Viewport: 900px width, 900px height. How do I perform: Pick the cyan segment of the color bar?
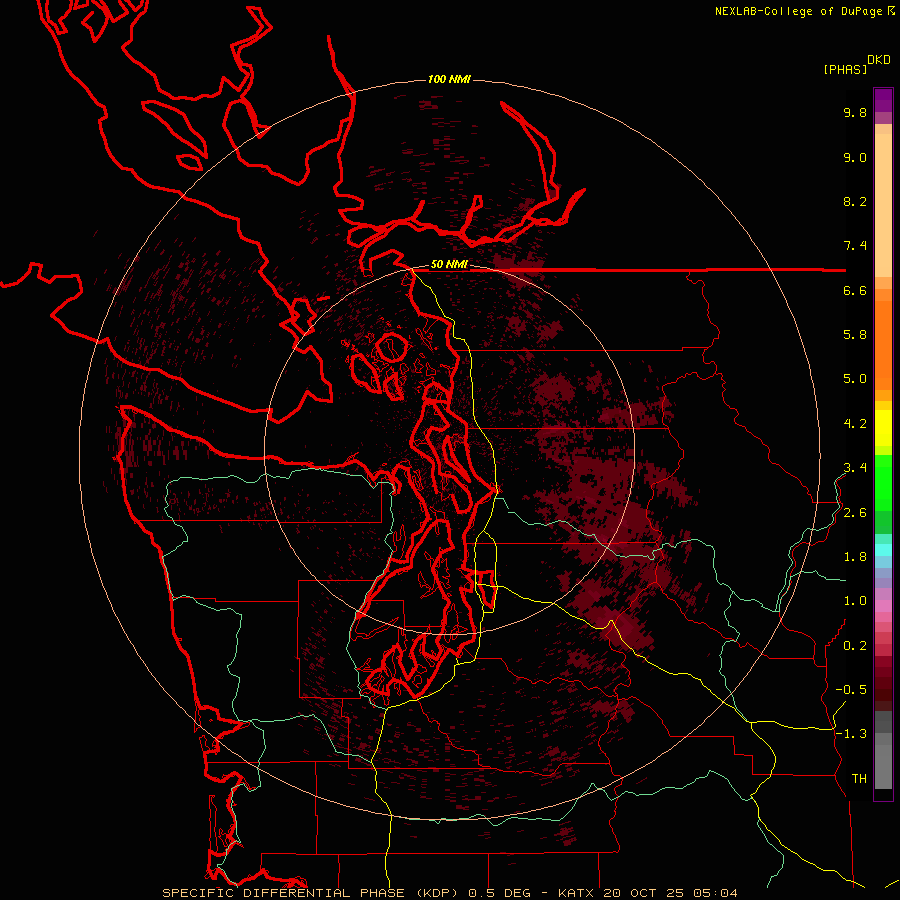click(883, 550)
